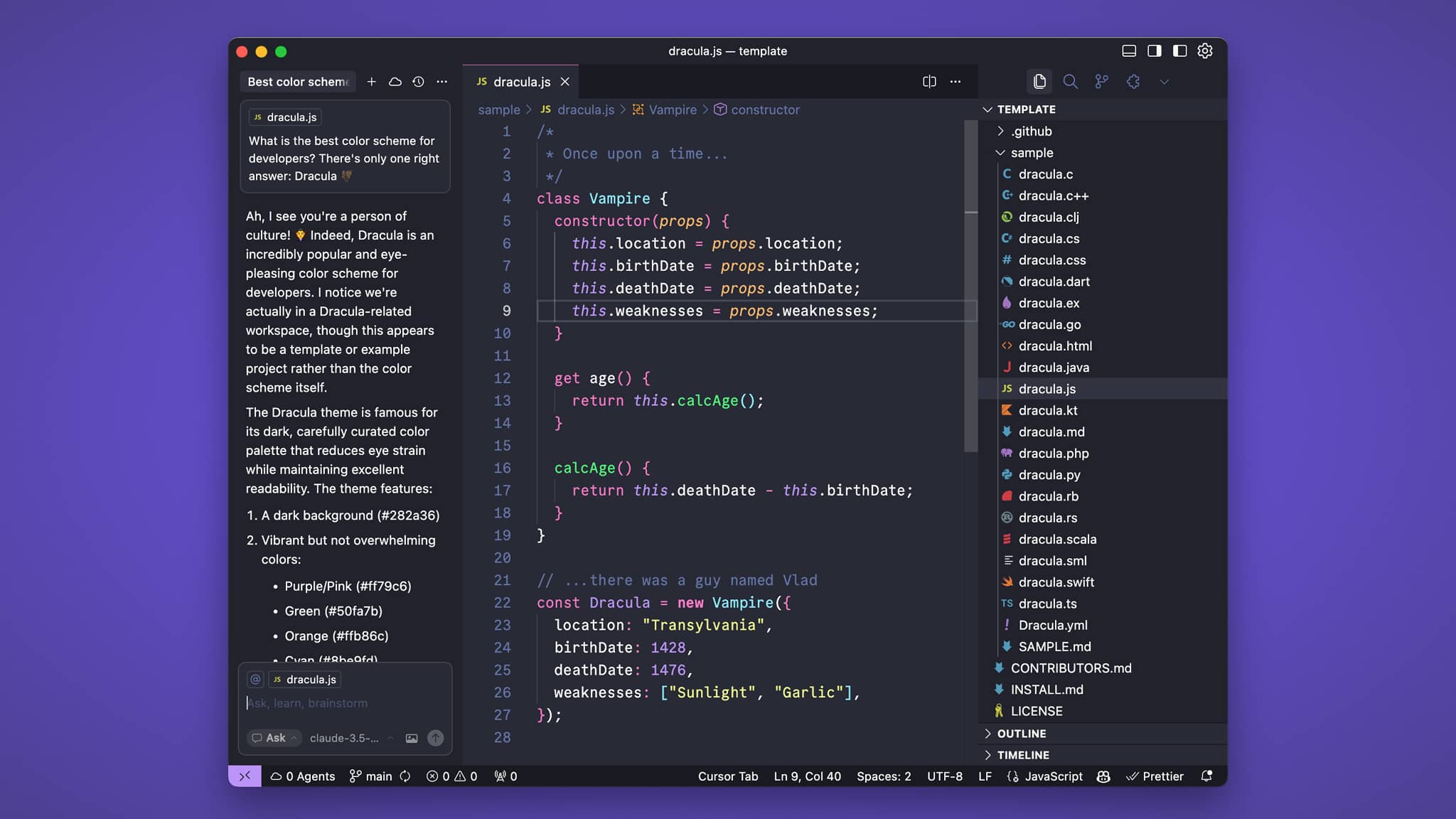Attach an image in the chat input

tap(412, 738)
